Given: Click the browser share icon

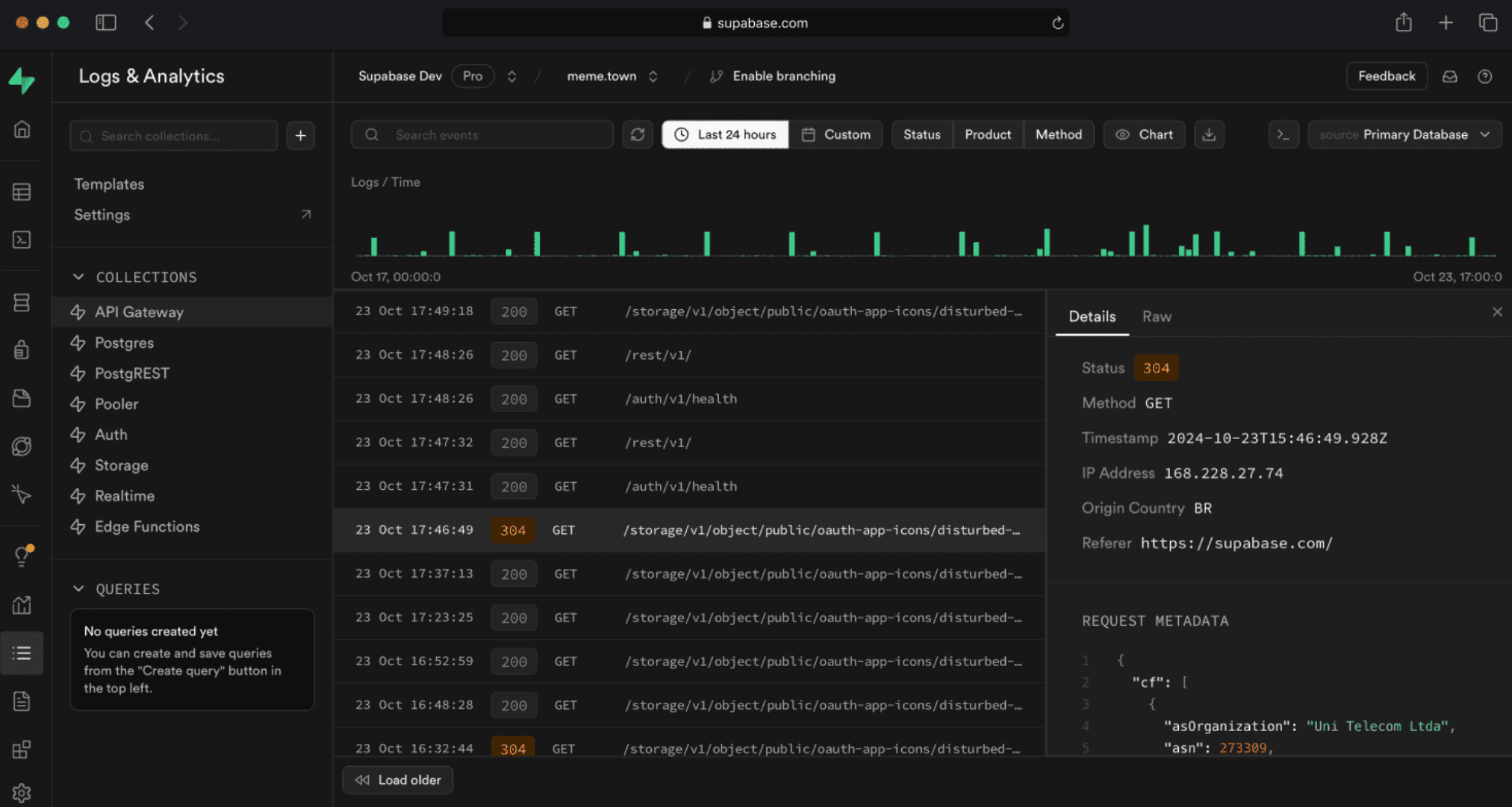Looking at the screenshot, I should [x=1404, y=23].
